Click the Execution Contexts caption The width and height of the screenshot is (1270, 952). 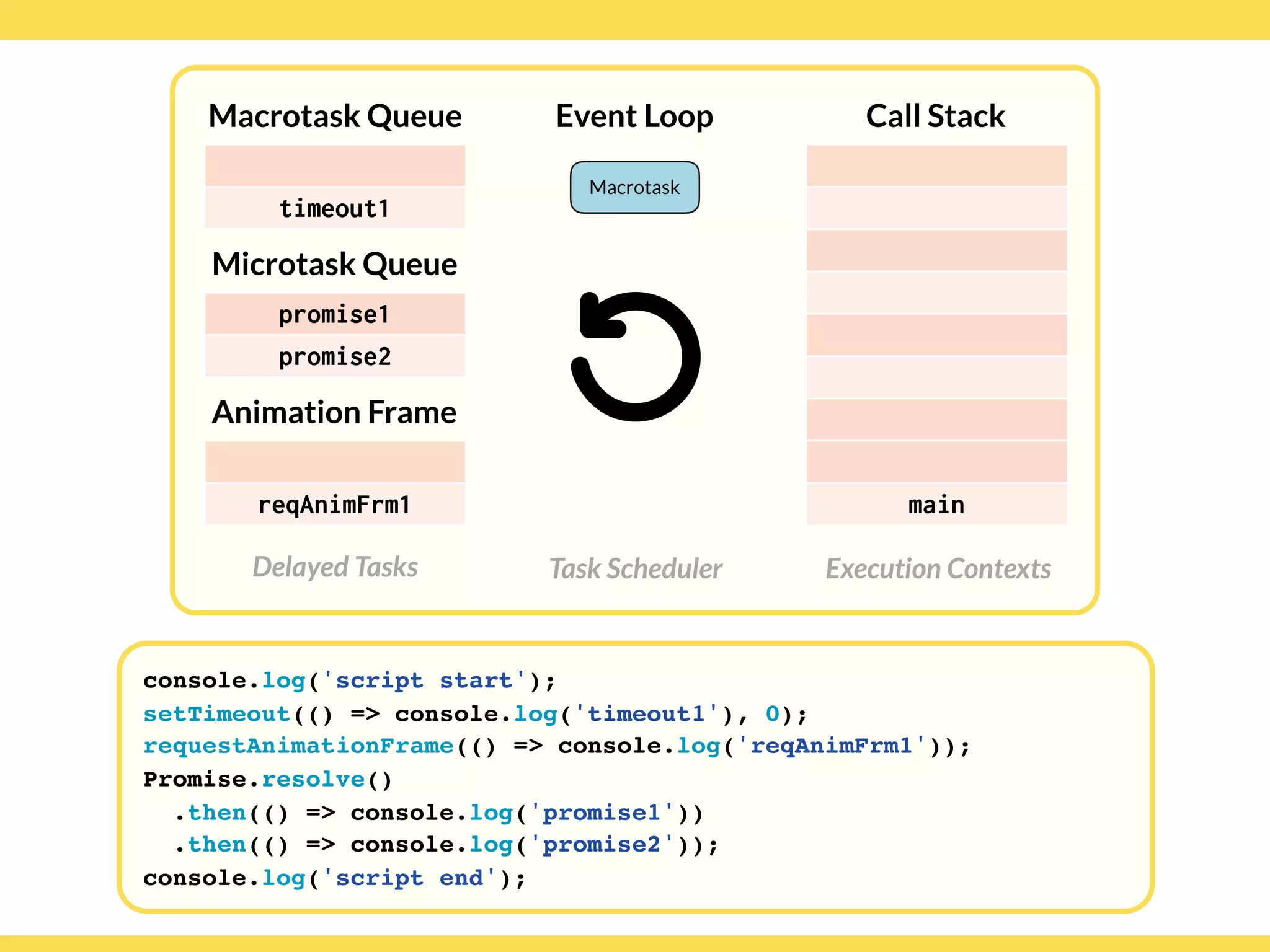938,568
